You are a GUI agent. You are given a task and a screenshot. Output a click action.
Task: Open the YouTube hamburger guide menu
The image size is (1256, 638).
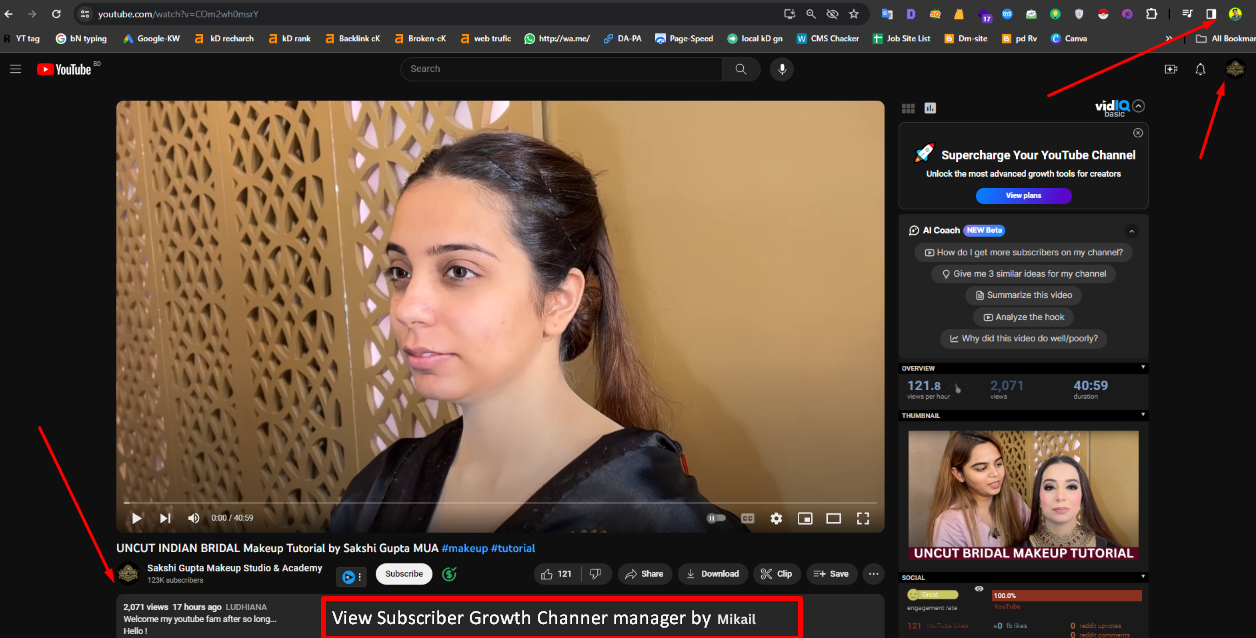click(15, 69)
